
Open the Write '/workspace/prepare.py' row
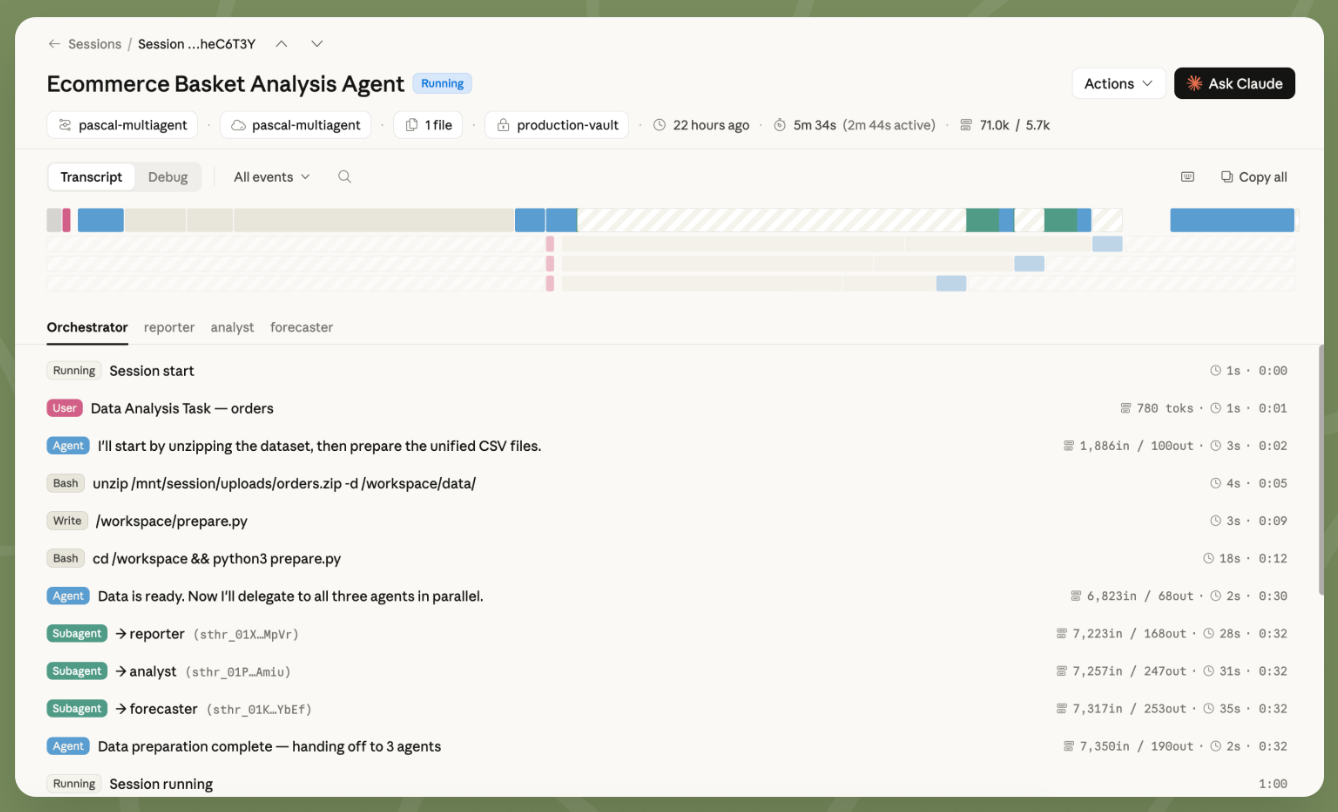click(667, 521)
